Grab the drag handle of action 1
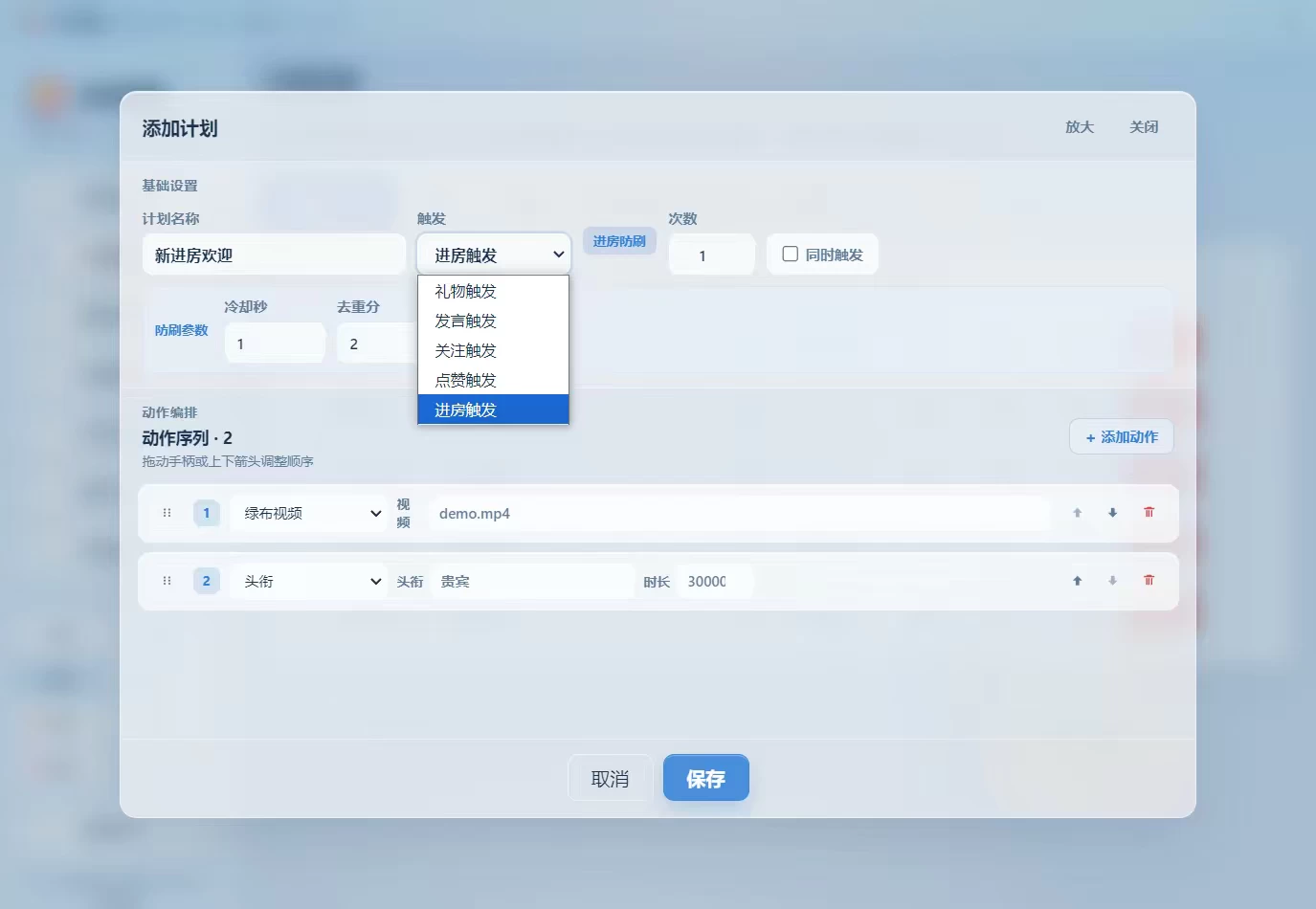Image resolution: width=1316 pixels, height=909 pixels. [167, 513]
